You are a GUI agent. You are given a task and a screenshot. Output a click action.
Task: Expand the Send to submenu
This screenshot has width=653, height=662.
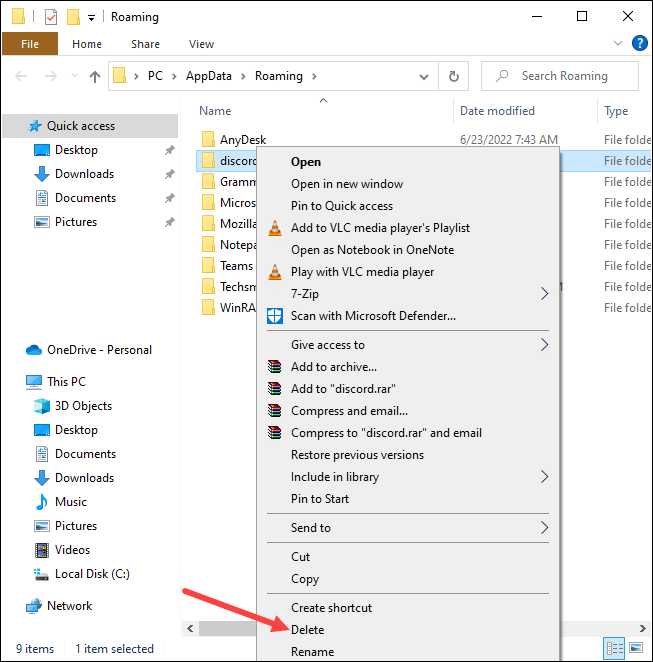[408, 528]
